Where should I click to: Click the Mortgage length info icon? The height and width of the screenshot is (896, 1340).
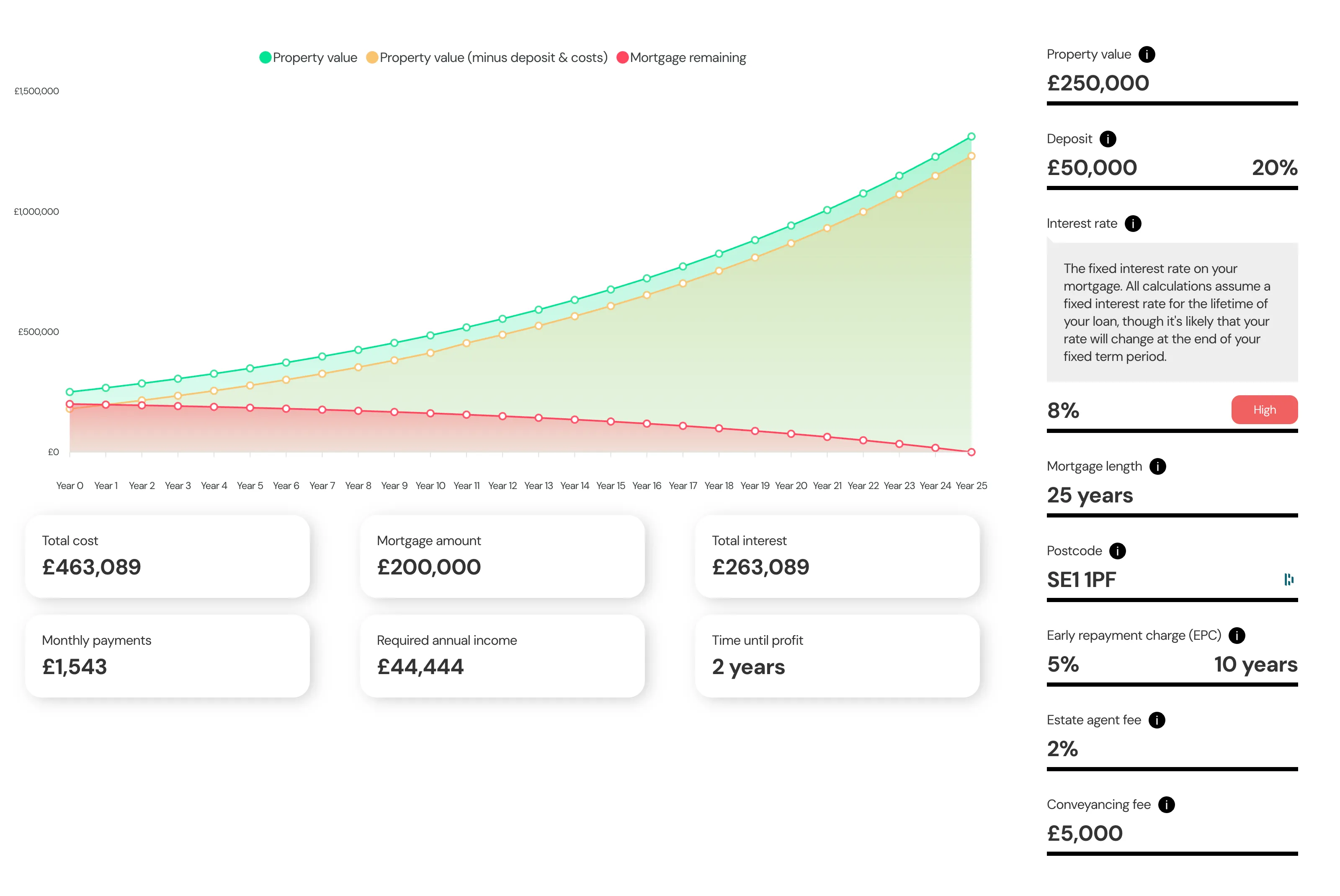pos(1157,466)
